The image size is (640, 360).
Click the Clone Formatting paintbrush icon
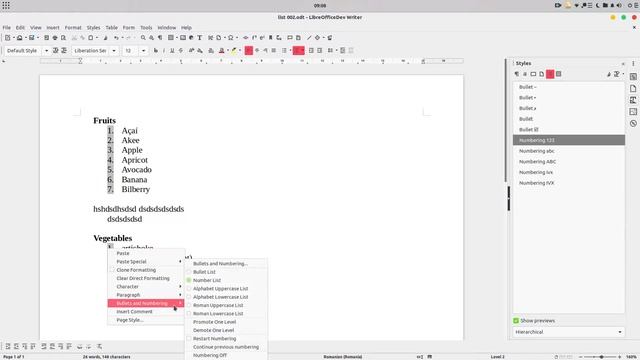[105, 38]
